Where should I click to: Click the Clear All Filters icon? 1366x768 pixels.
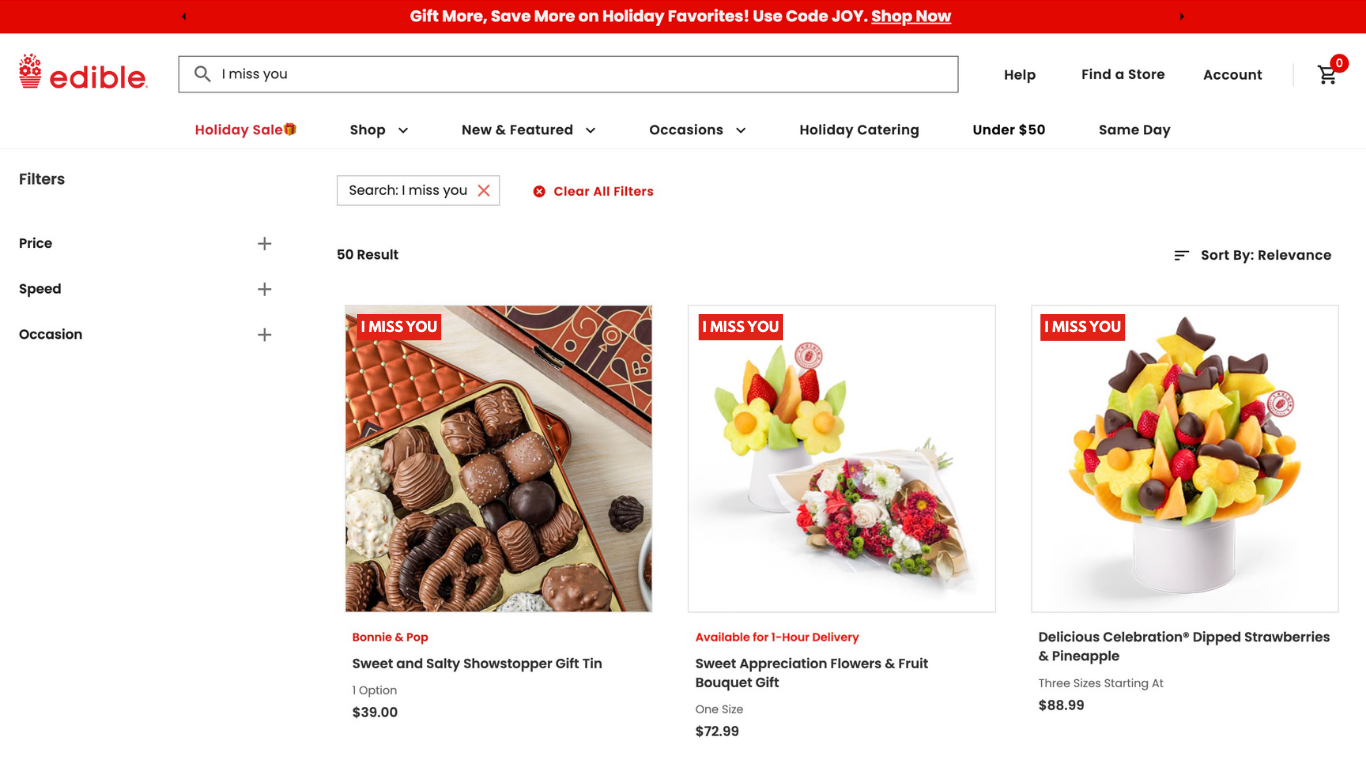coord(539,191)
